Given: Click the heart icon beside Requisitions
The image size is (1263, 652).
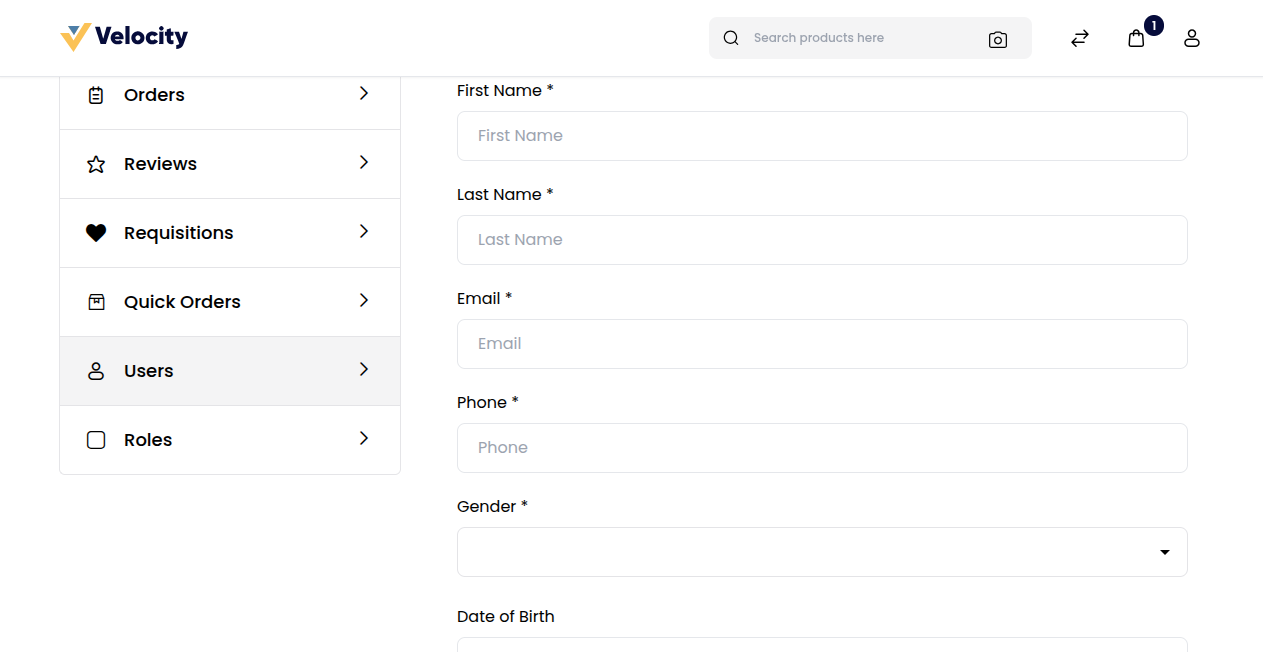Looking at the screenshot, I should pyautogui.click(x=95, y=232).
